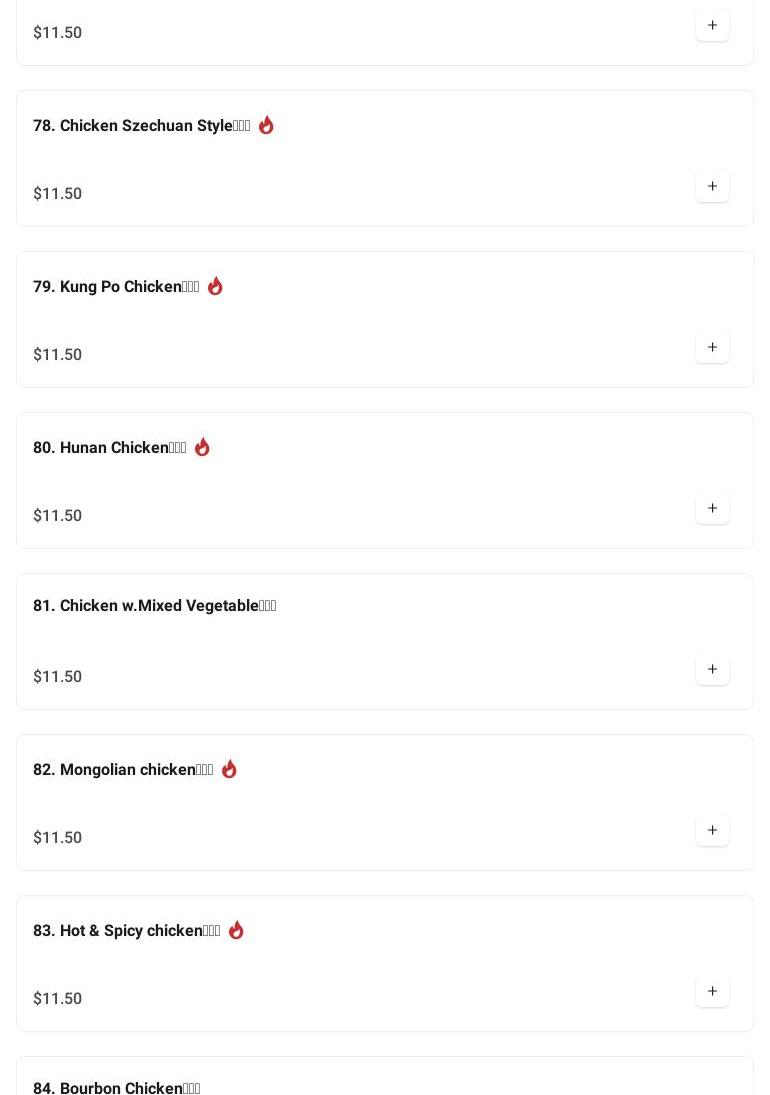Open 78. Chicken Szechuan Style item
The width and height of the screenshot is (770, 1095).
(141, 126)
